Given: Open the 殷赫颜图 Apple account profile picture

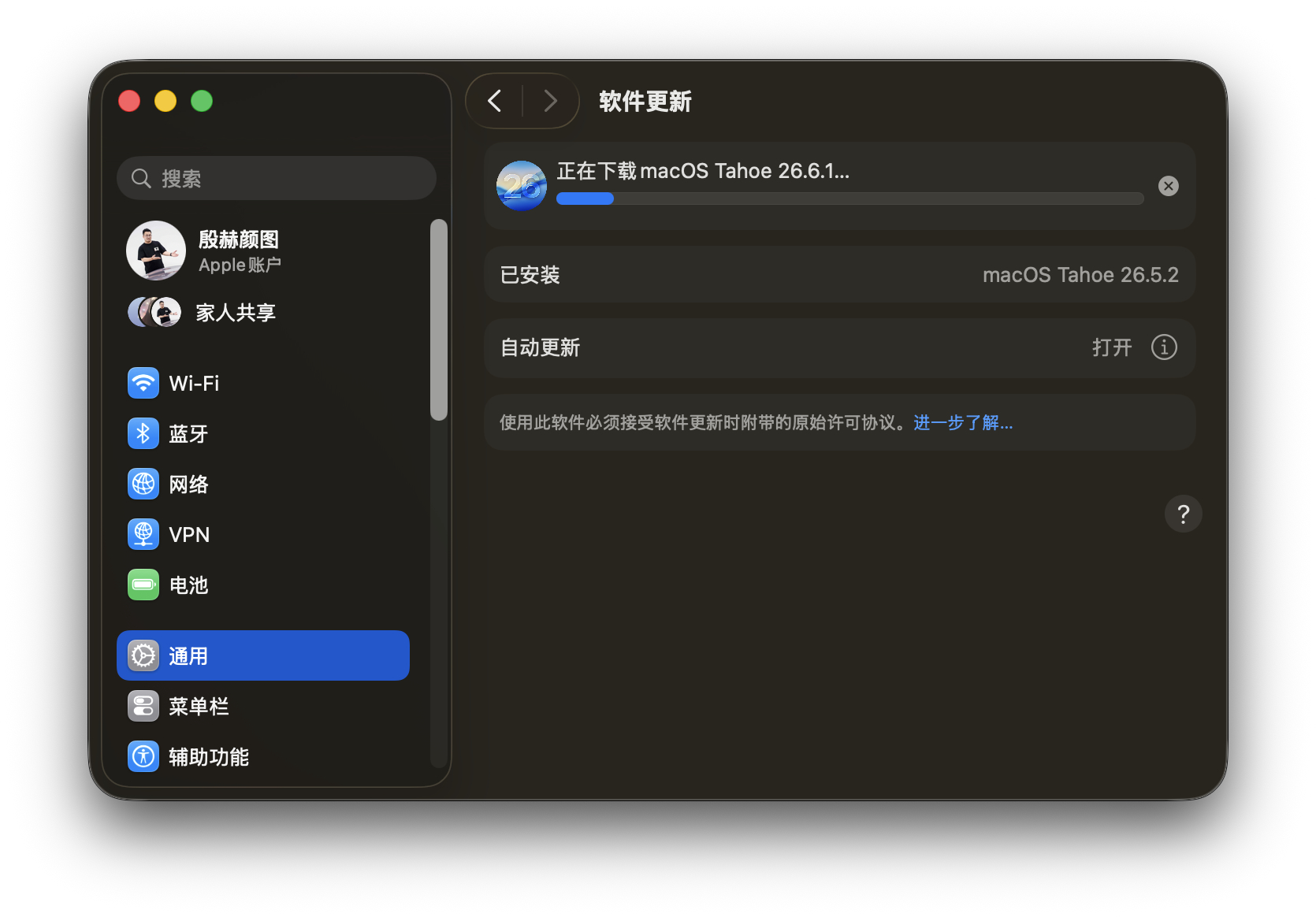Looking at the screenshot, I should pos(156,251).
